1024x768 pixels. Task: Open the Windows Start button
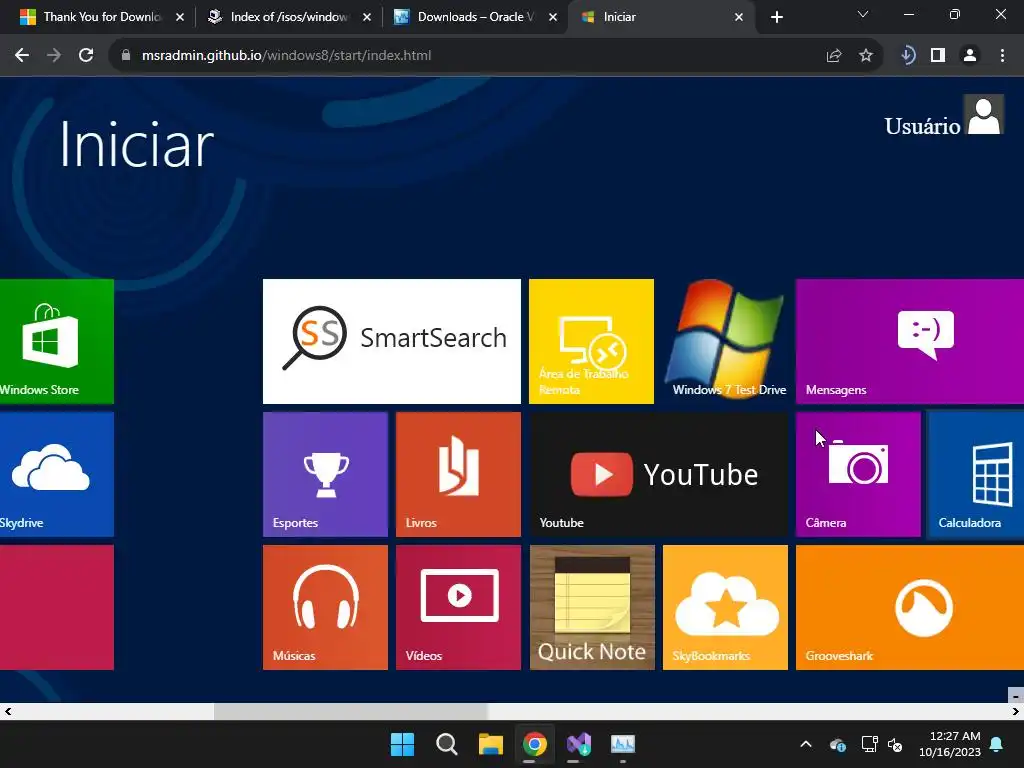click(402, 744)
